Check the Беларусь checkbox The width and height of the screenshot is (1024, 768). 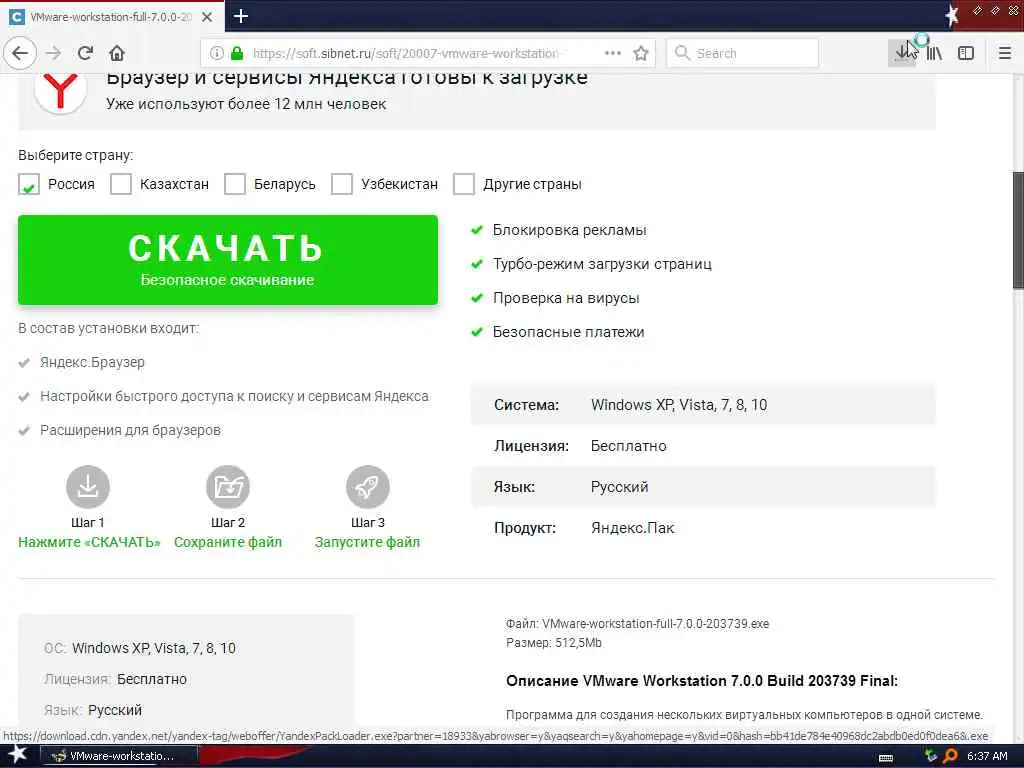[234, 184]
